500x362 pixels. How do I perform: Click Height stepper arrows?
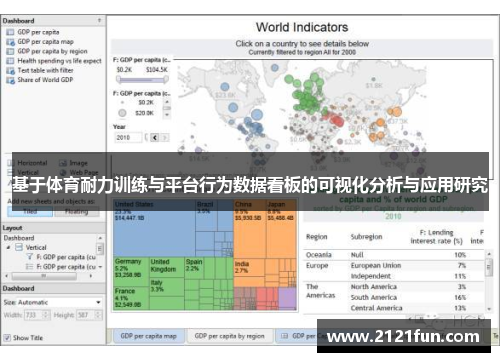(x=98, y=315)
